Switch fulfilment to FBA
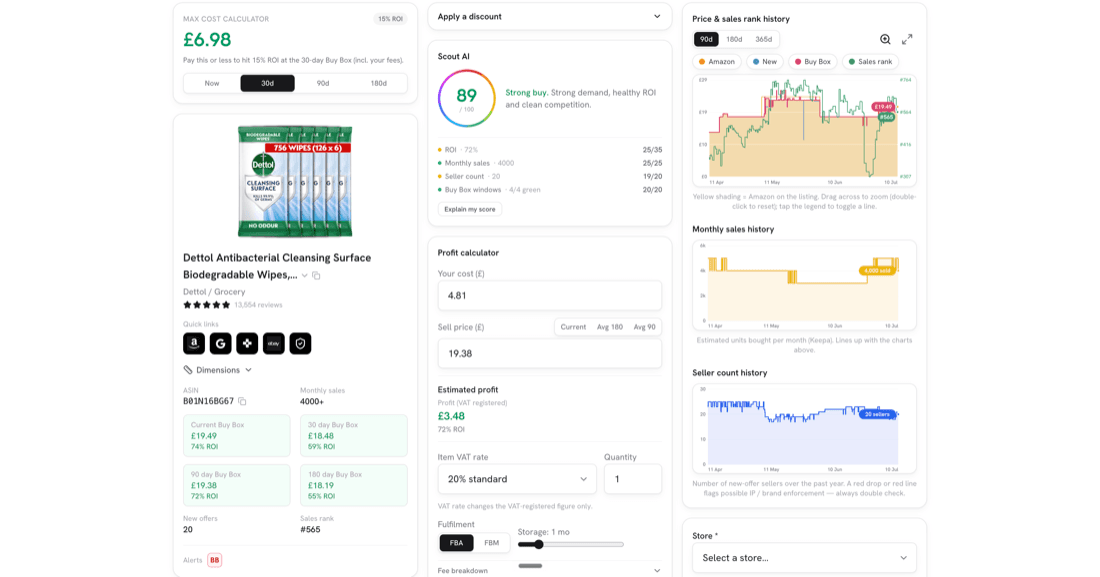1100x577 pixels. tap(456, 543)
